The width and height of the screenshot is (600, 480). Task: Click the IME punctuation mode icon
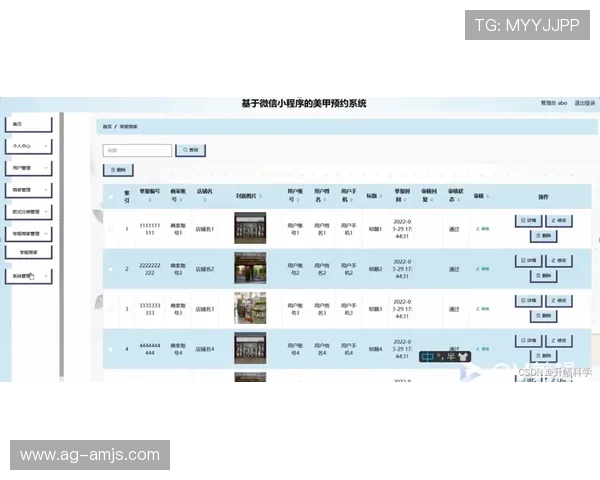coord(440,357)
